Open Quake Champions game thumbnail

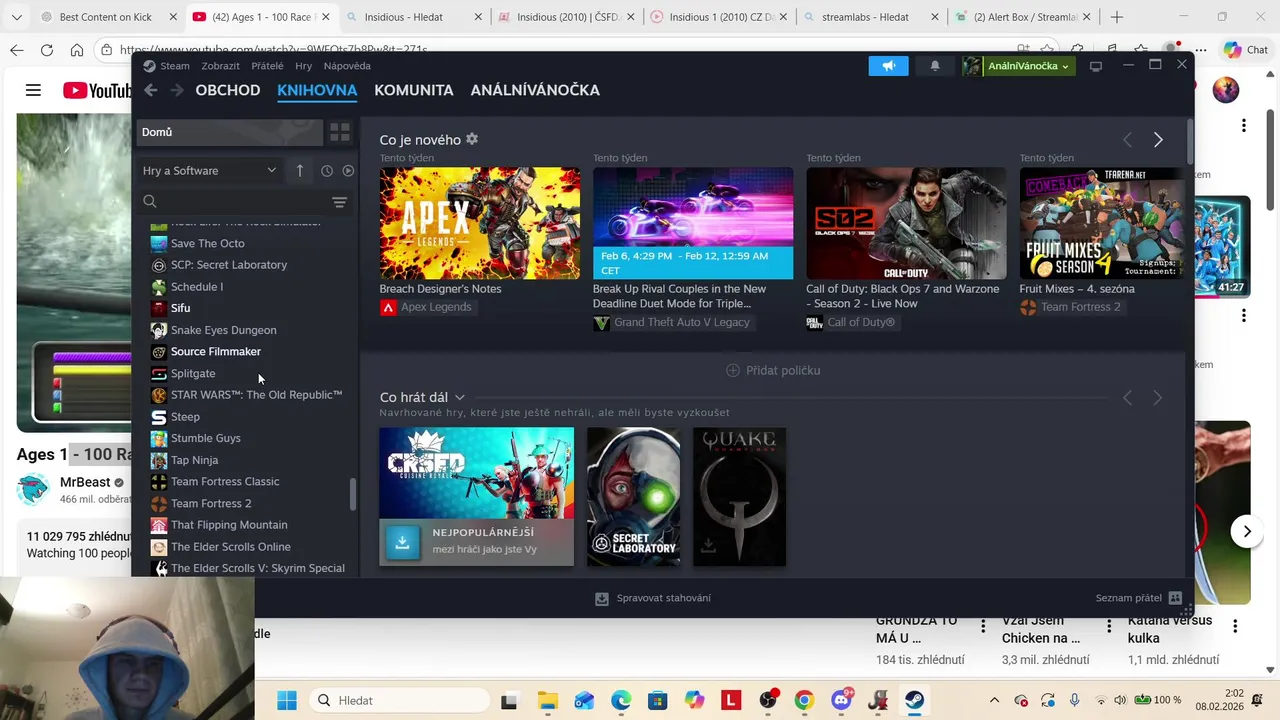(739, 497)
